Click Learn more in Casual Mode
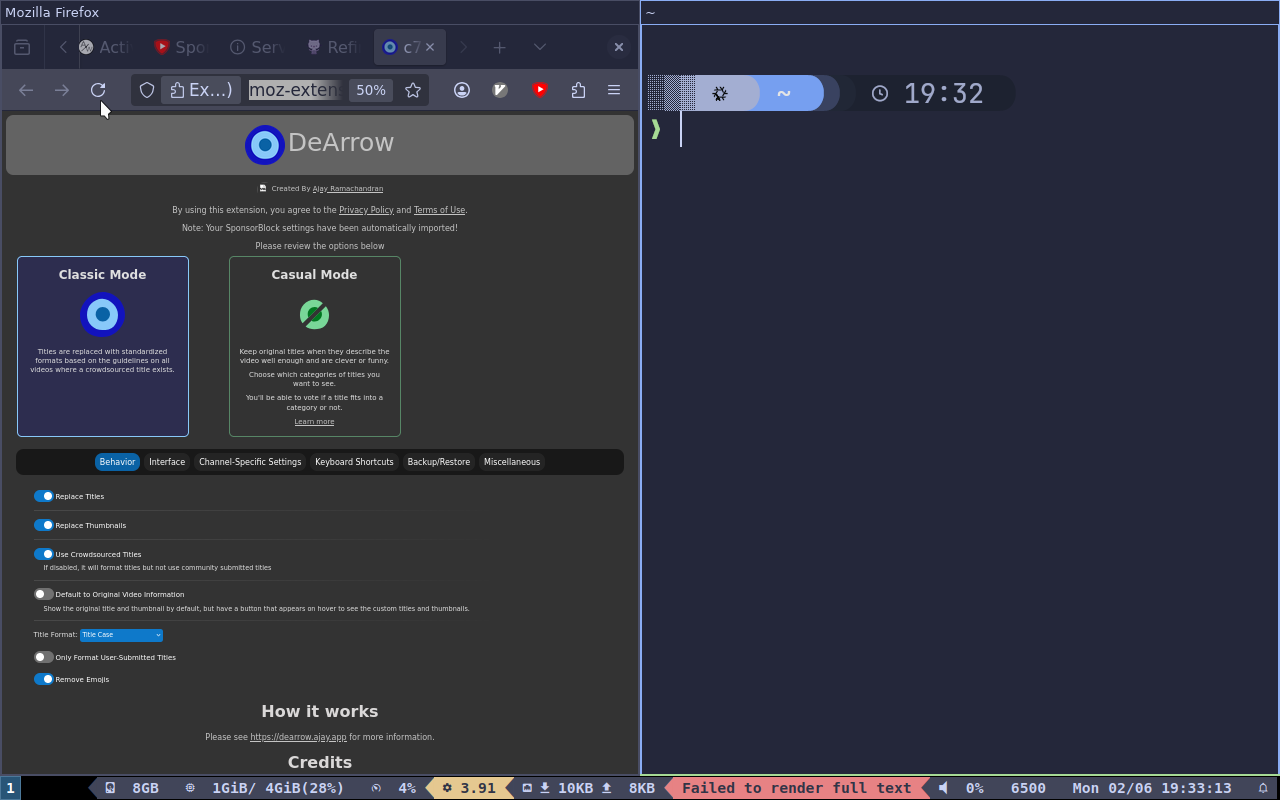This screenshot has height=800, width=1280. tap(314, 422)
